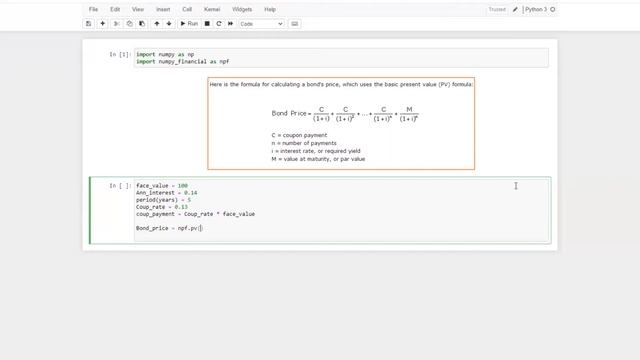Click the 'face_value = 100' line

pos(162,186)
